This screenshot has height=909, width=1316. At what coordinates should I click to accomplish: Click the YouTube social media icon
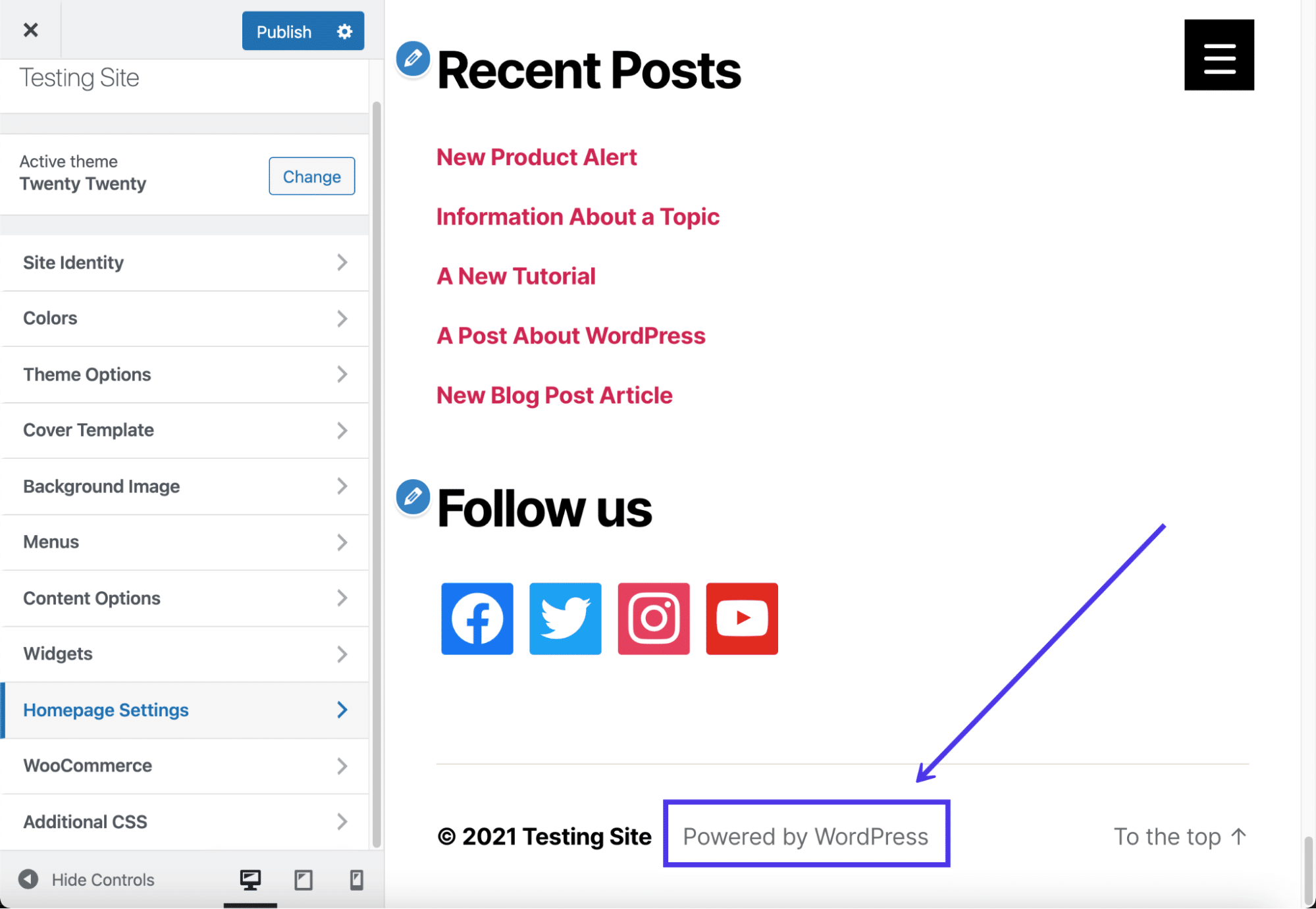[742, 618]
